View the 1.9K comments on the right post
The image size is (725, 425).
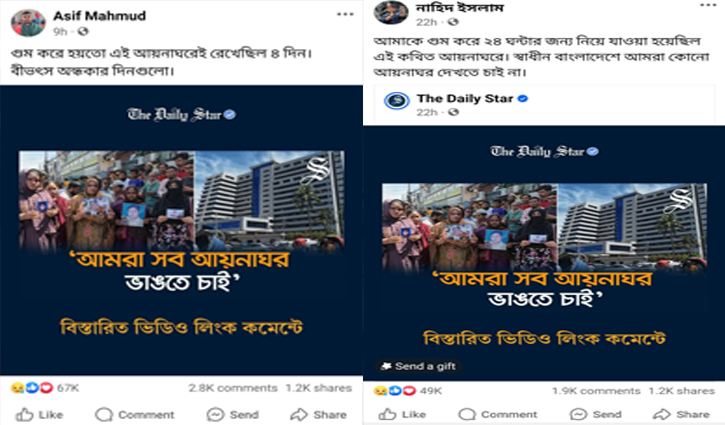click(x=596, y=391)
